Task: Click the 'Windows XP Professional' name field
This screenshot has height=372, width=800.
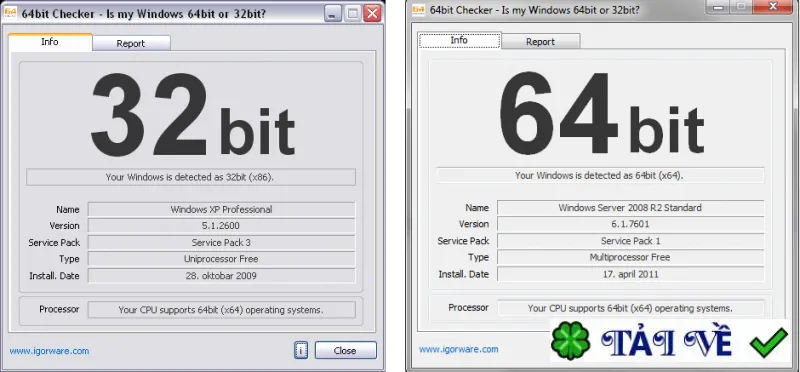Action: (221, 209)
